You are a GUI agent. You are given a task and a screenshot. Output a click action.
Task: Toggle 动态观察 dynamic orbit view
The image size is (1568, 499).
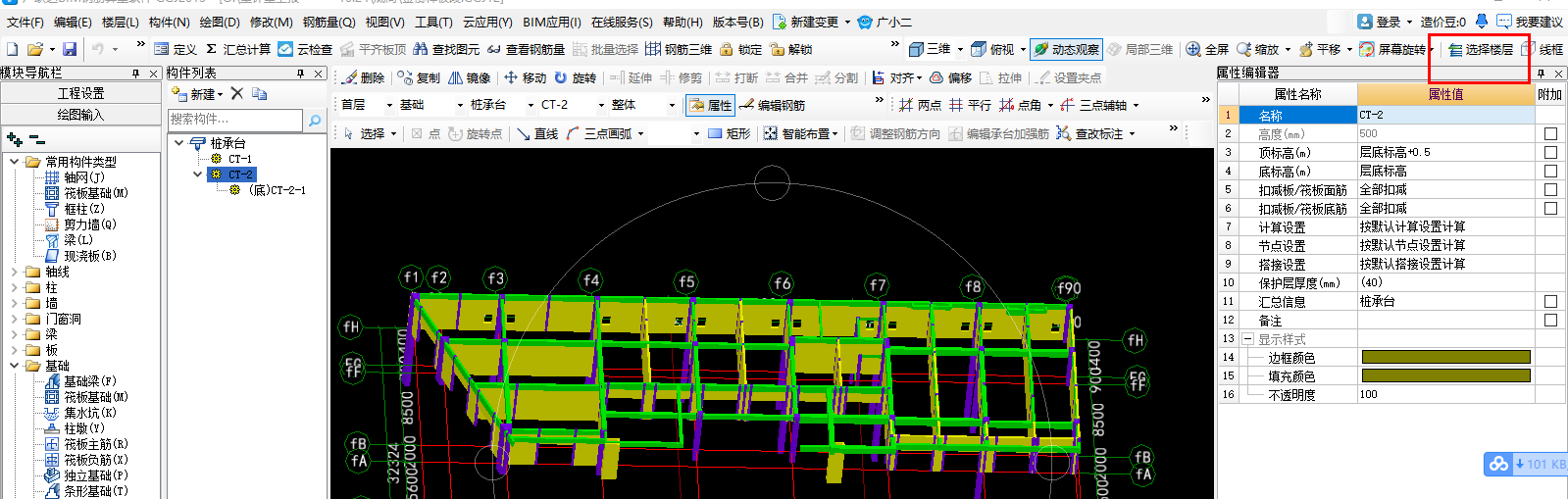pos(1066,49)
